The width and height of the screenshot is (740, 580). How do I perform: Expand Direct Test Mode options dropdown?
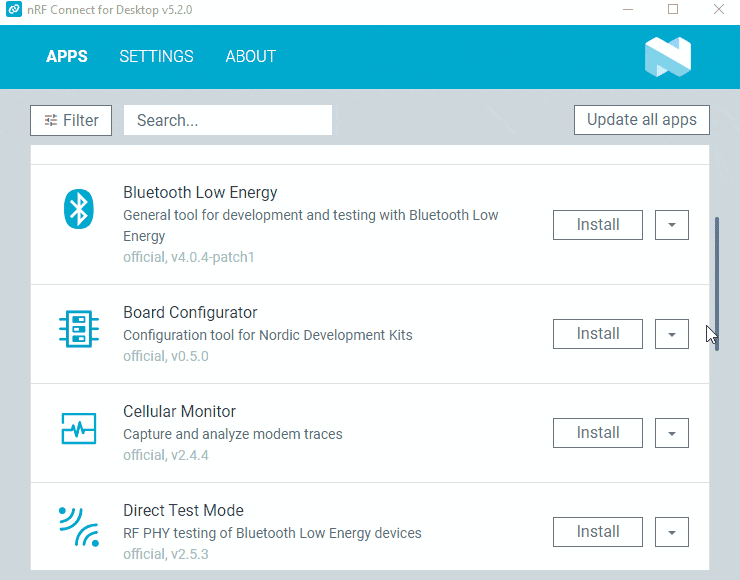(672, 532)
